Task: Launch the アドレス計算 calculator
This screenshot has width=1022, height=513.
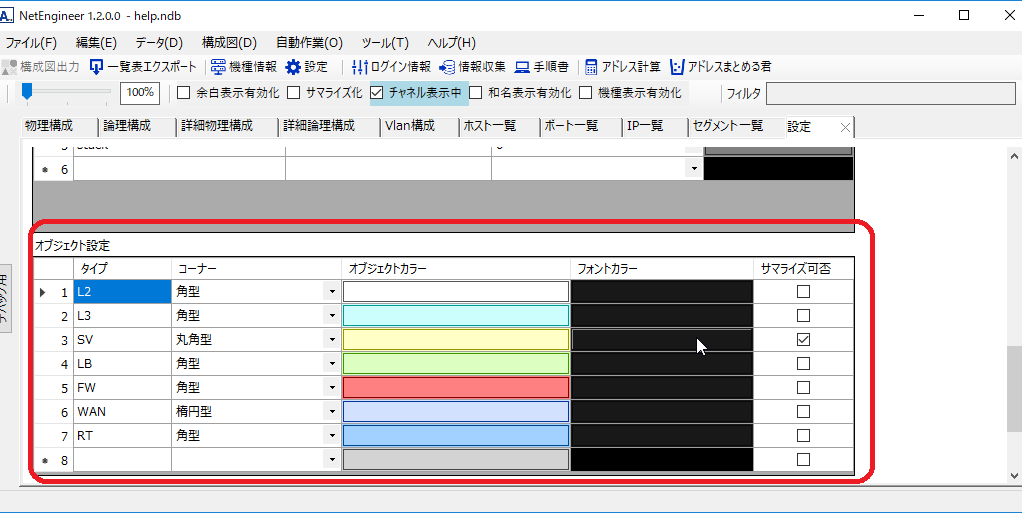Action: point(592,67)
